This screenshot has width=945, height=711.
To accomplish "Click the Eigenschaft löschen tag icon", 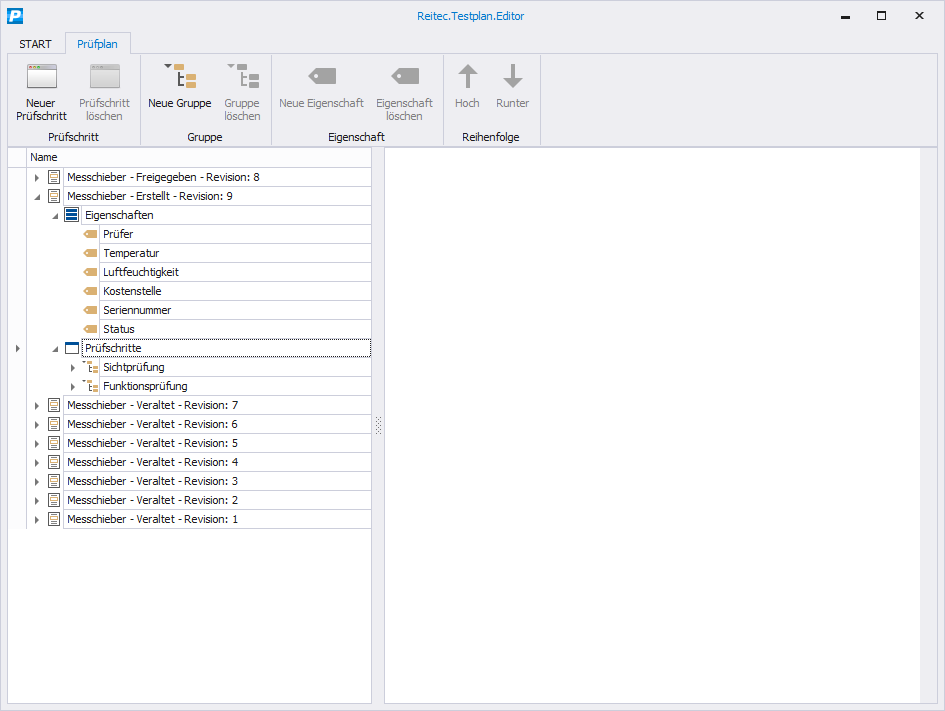I will coord(404,77).
